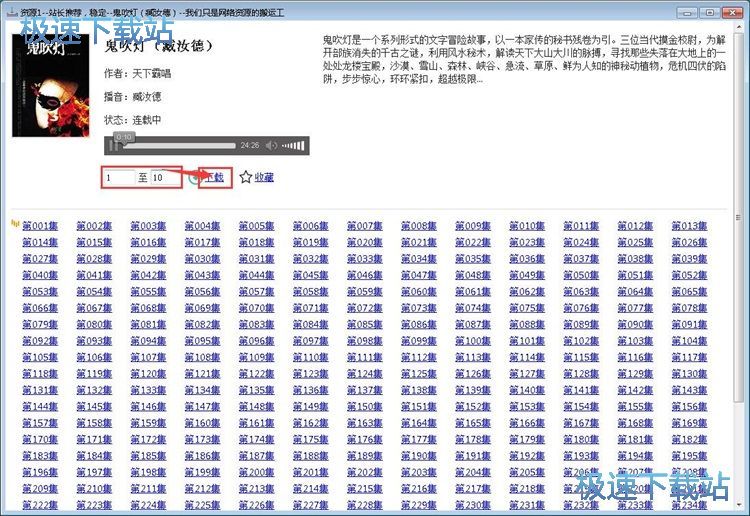The image size is (750, 516).
Task: Maximize the window
Action: pyautogui.click(x=710, y=12)
